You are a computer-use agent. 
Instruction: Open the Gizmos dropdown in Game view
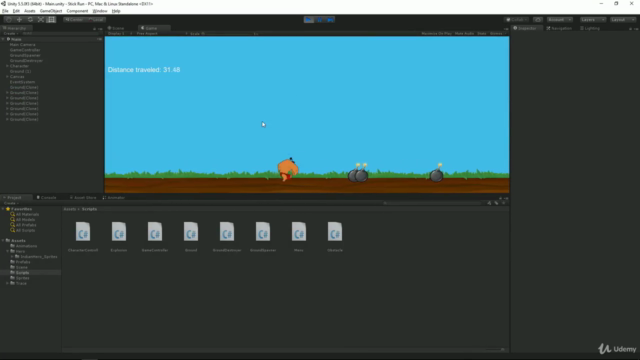pos(497,33)
